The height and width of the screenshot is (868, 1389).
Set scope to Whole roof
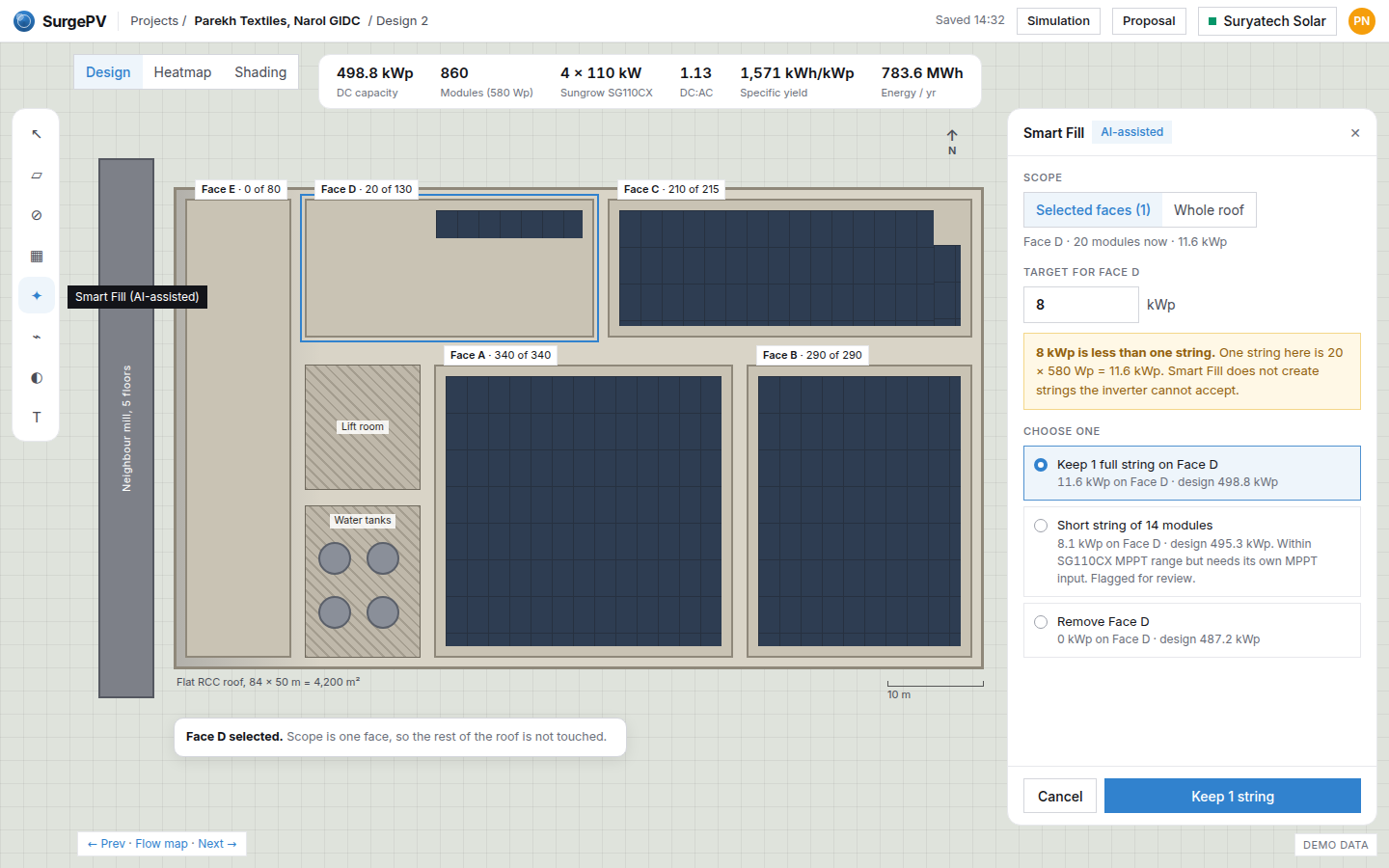pos(1209,210)
